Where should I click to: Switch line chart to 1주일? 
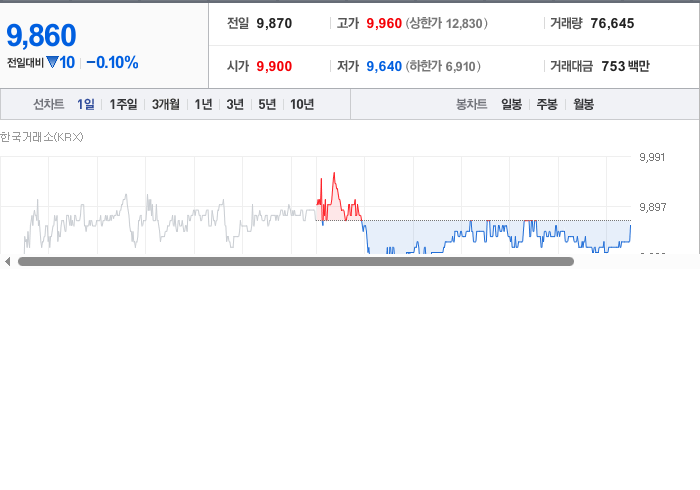[x=123, y=104]
